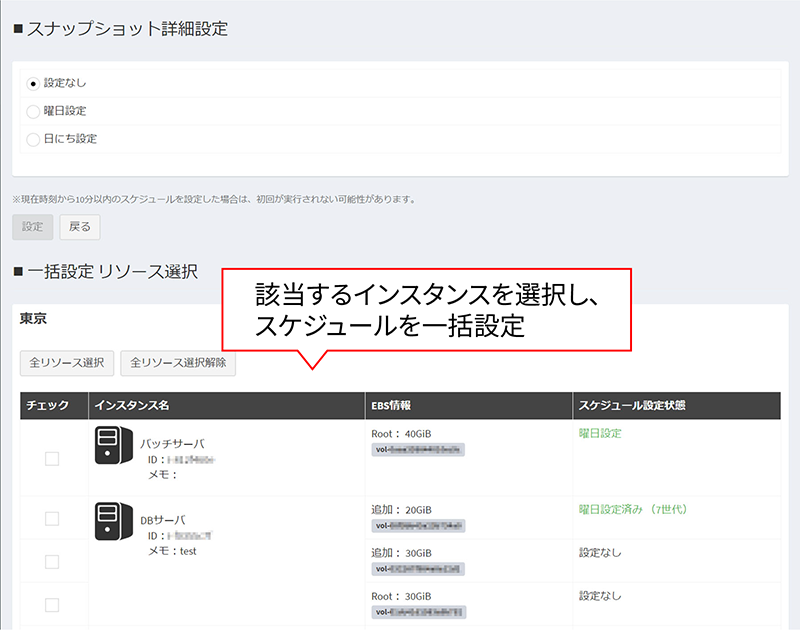The height and width of the screenshot is (630, 800).
Task: Open the 曜日設定済み (7世代) status link
Action: tap(635, 510)
